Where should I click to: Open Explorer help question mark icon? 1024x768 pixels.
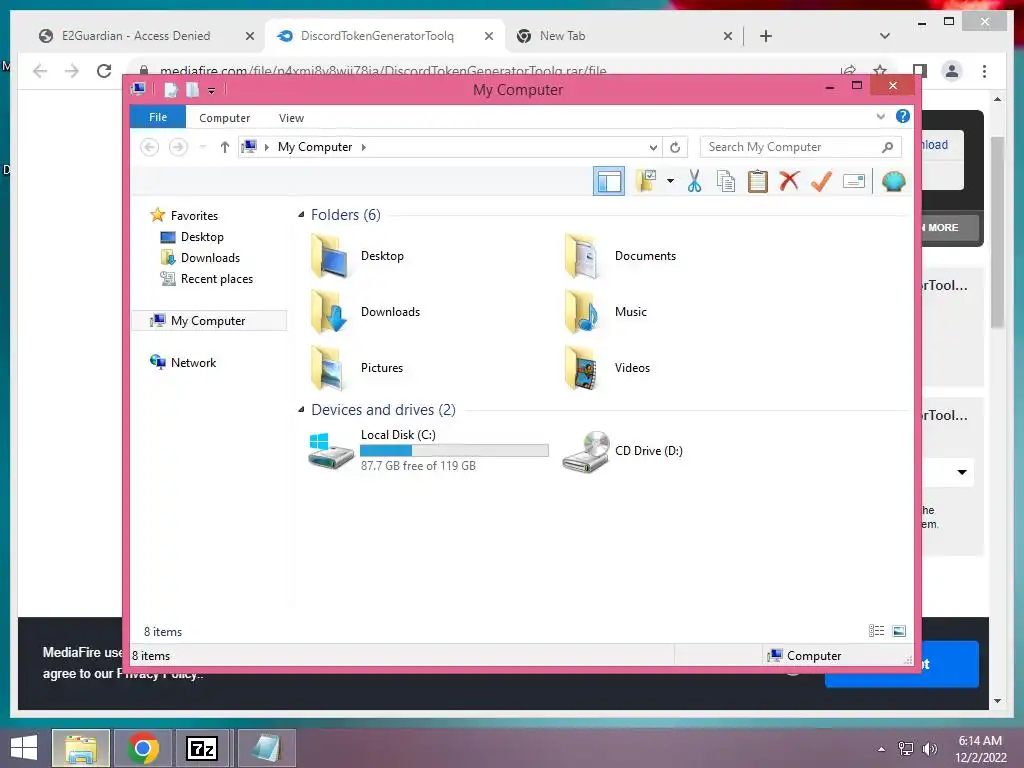903,116
